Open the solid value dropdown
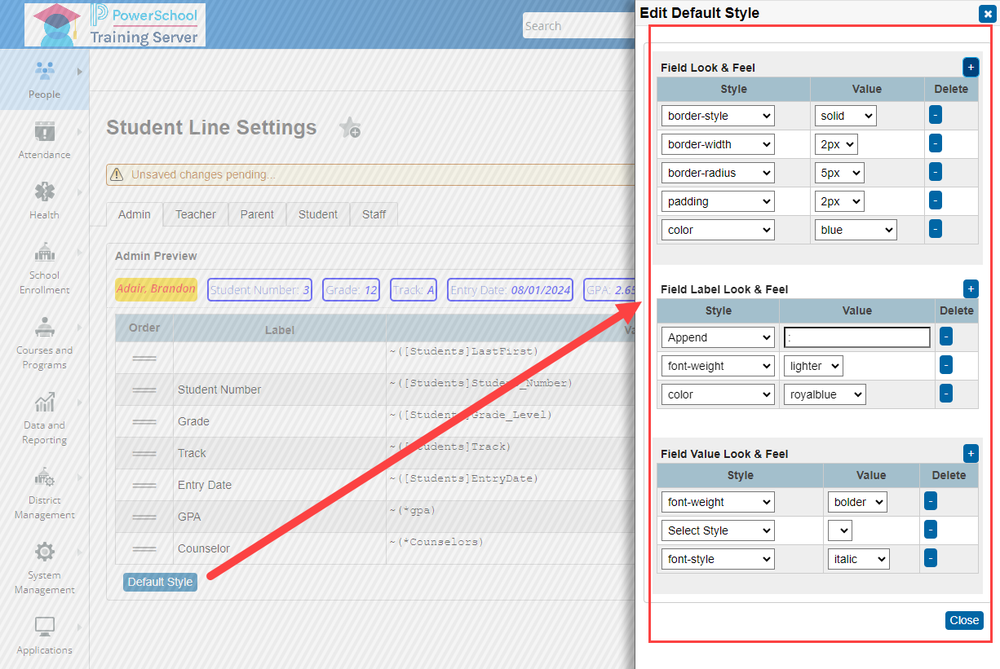The image size is (1000, 669). click(x=845, y=116)
